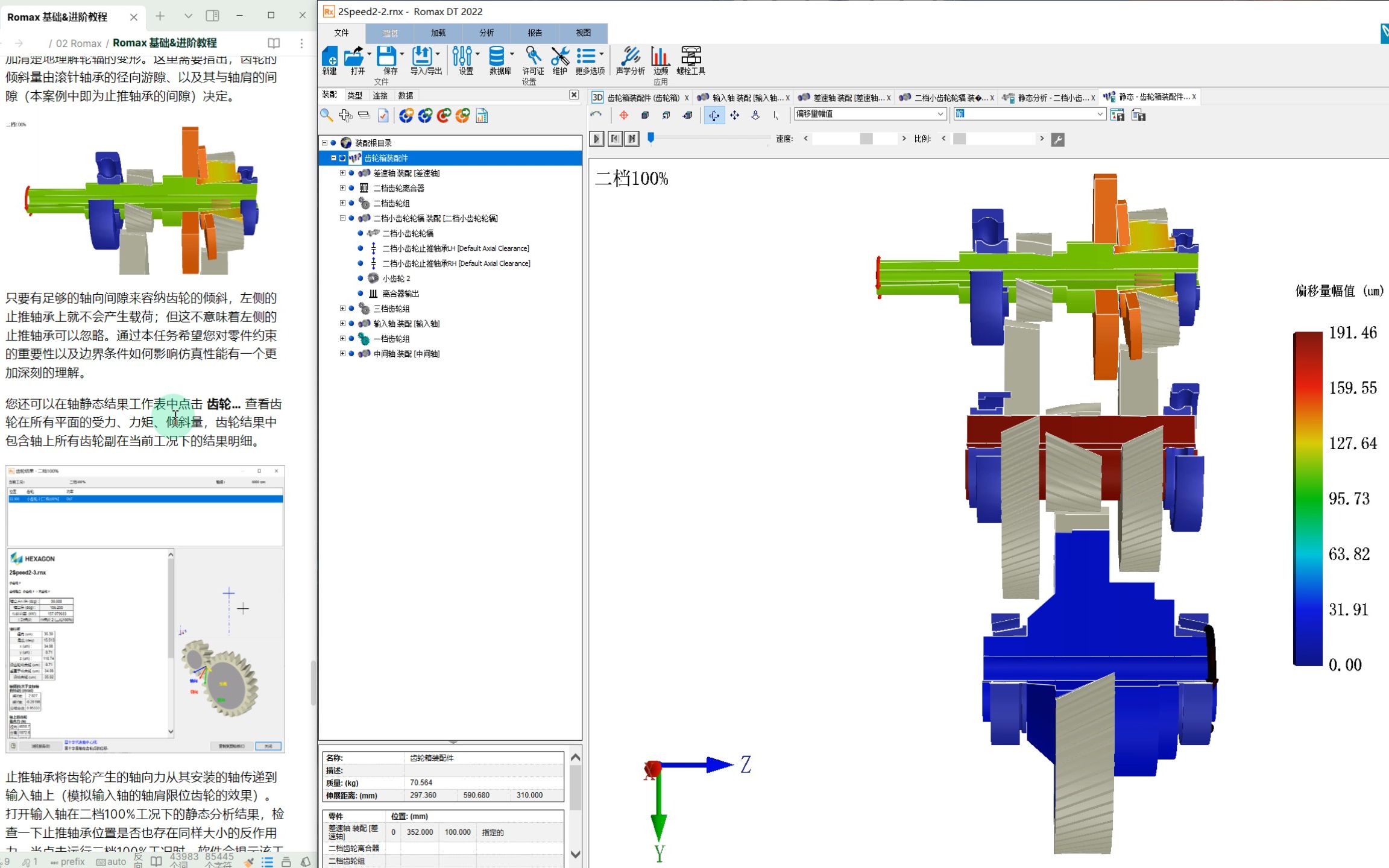
Task: Click the first save-image icon right of view dropdown
Action: tap(1117, 115)
